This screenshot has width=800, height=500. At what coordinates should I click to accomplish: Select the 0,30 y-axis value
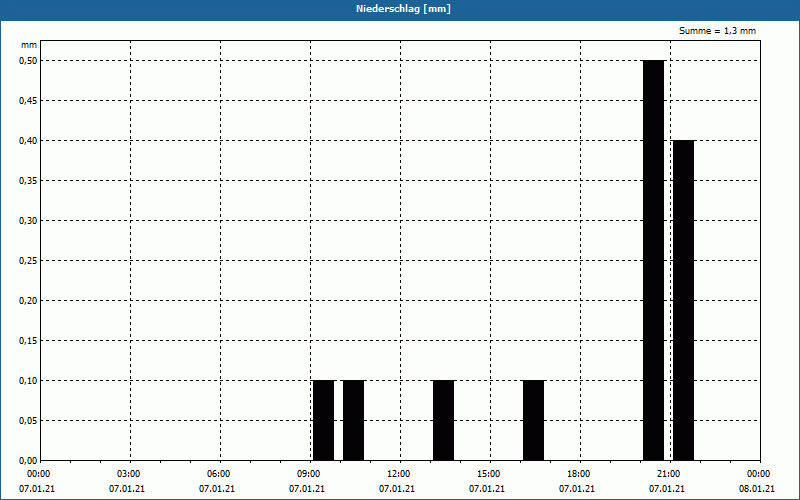click(28, 221)
